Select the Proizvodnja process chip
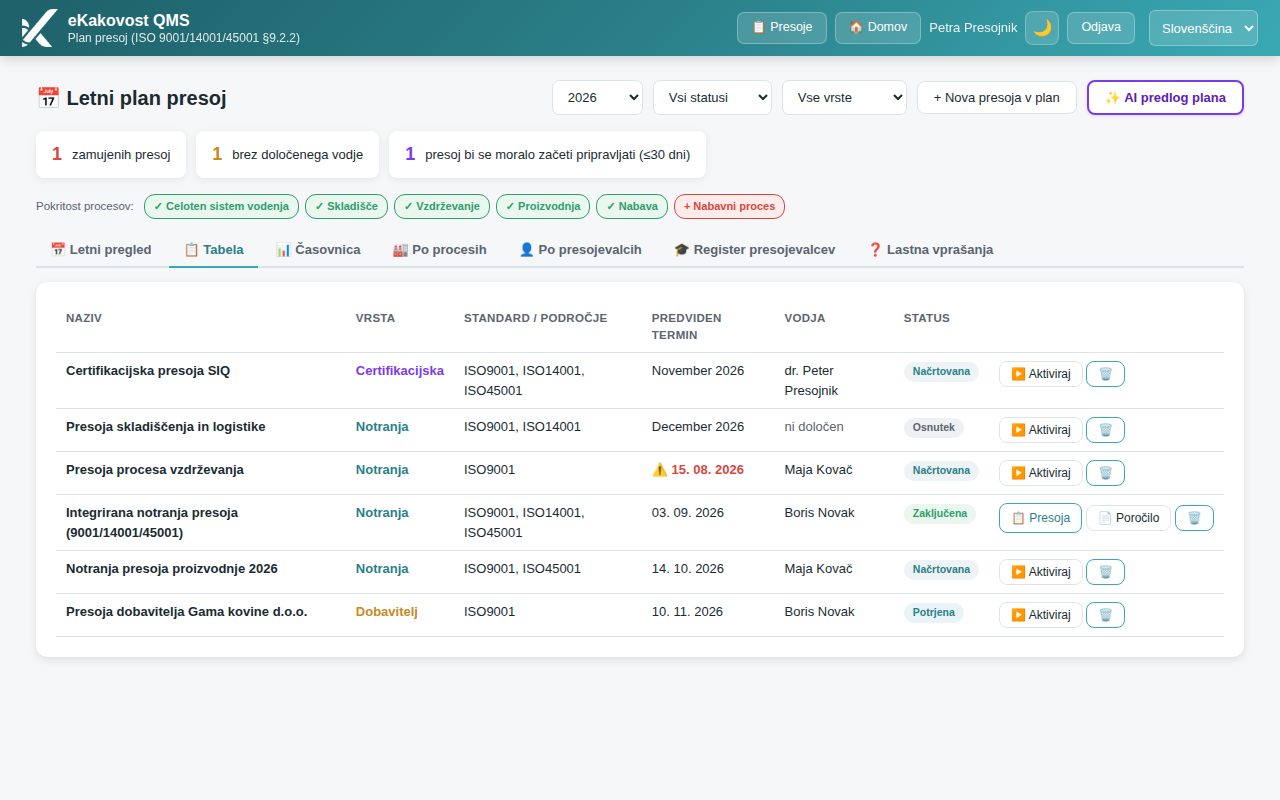1280x800 pixels. (x=543, y=207)
